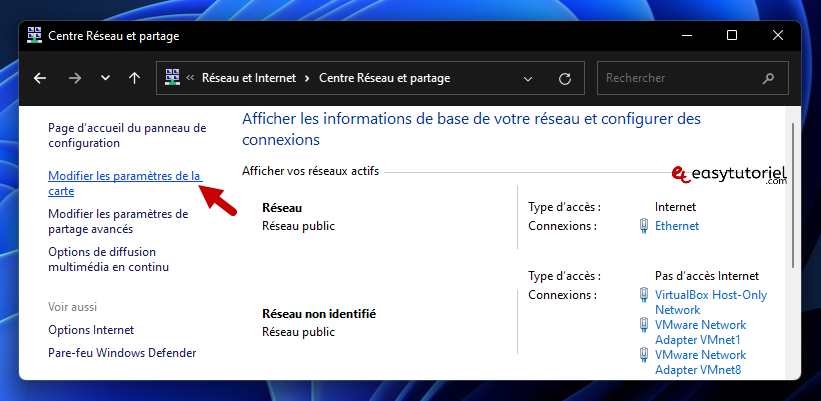Open VMware Network Adapter VMnet1 link
This screenshot has width=821, height=401.
701,332
